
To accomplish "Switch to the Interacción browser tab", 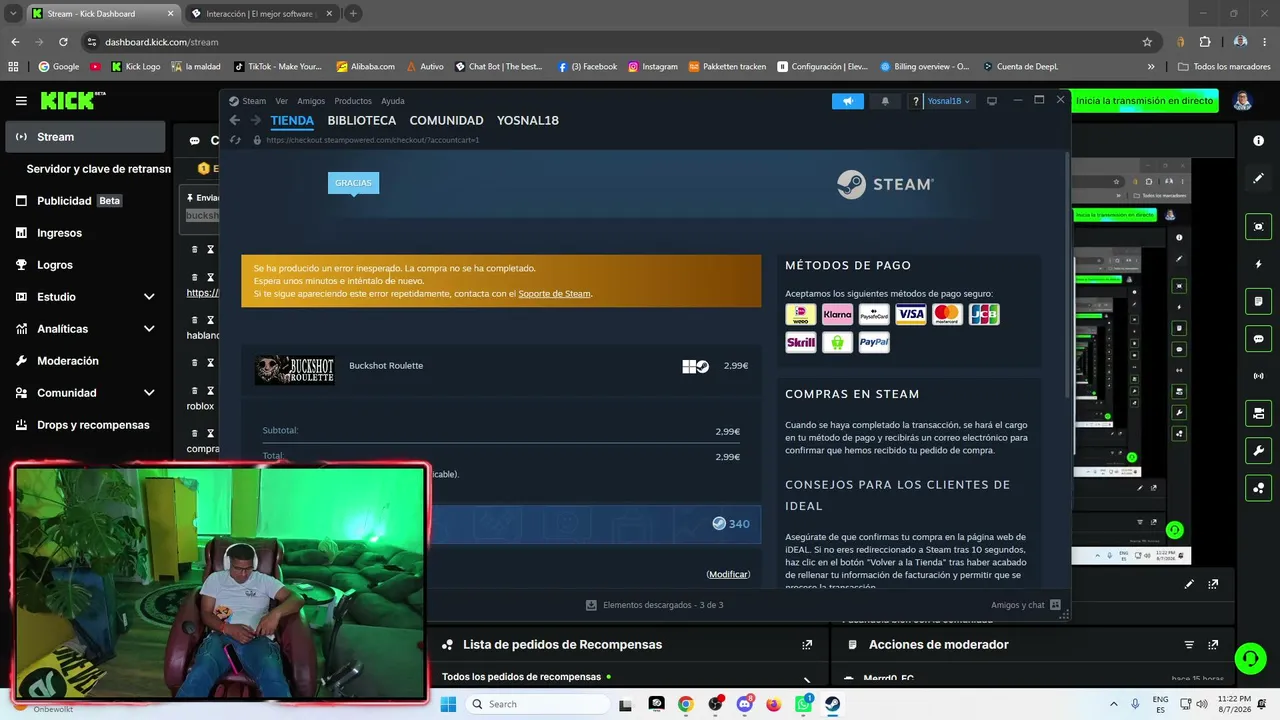I will click(x=262, y=14).
